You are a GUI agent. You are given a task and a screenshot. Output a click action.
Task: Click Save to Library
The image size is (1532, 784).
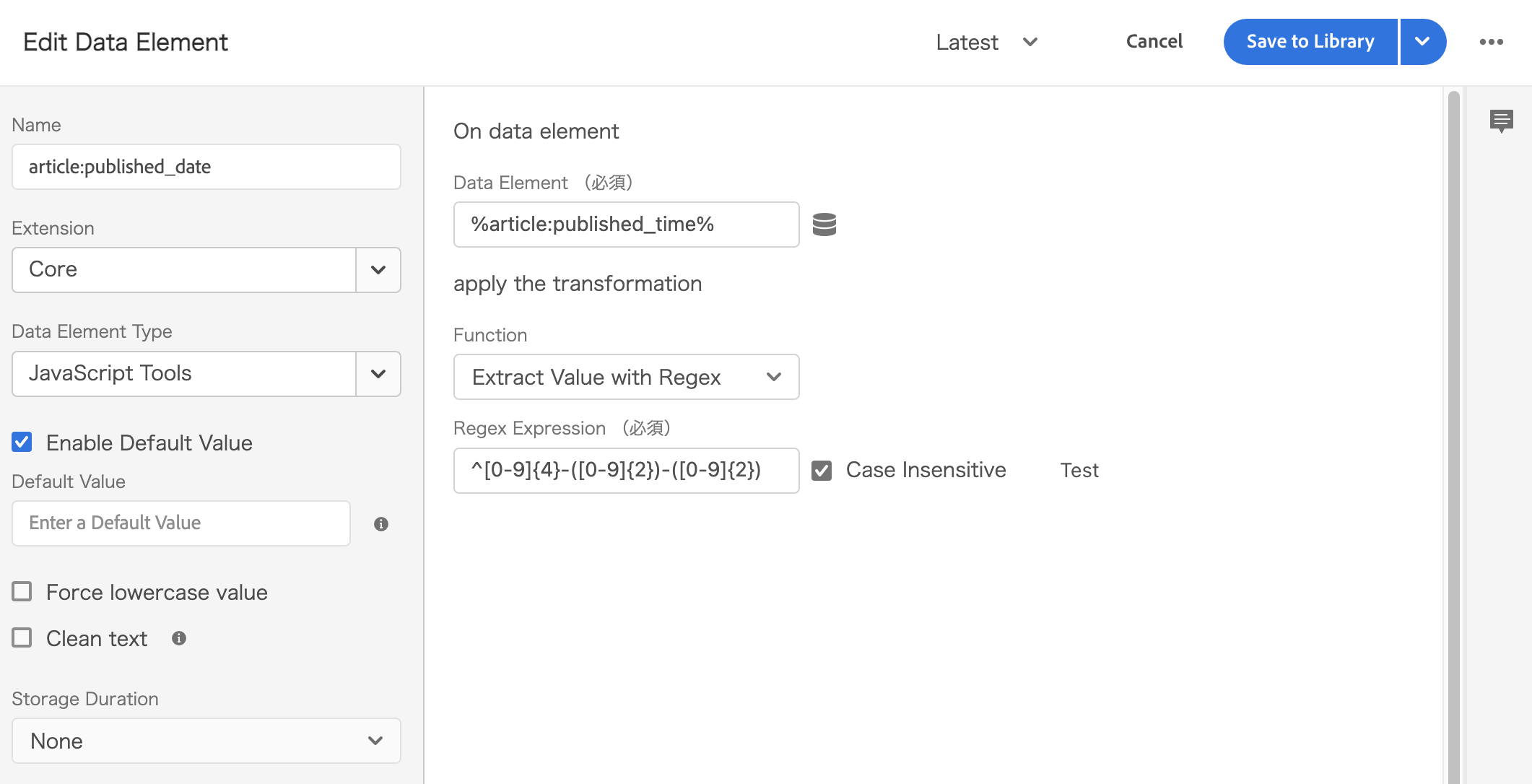pos(1310,42)
